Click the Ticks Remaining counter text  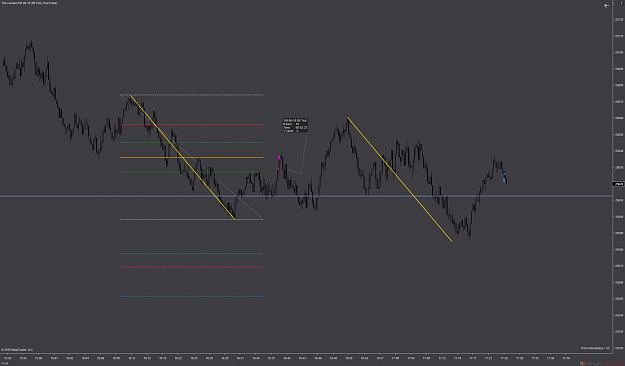pyautogui.click(x=595, y=348)
